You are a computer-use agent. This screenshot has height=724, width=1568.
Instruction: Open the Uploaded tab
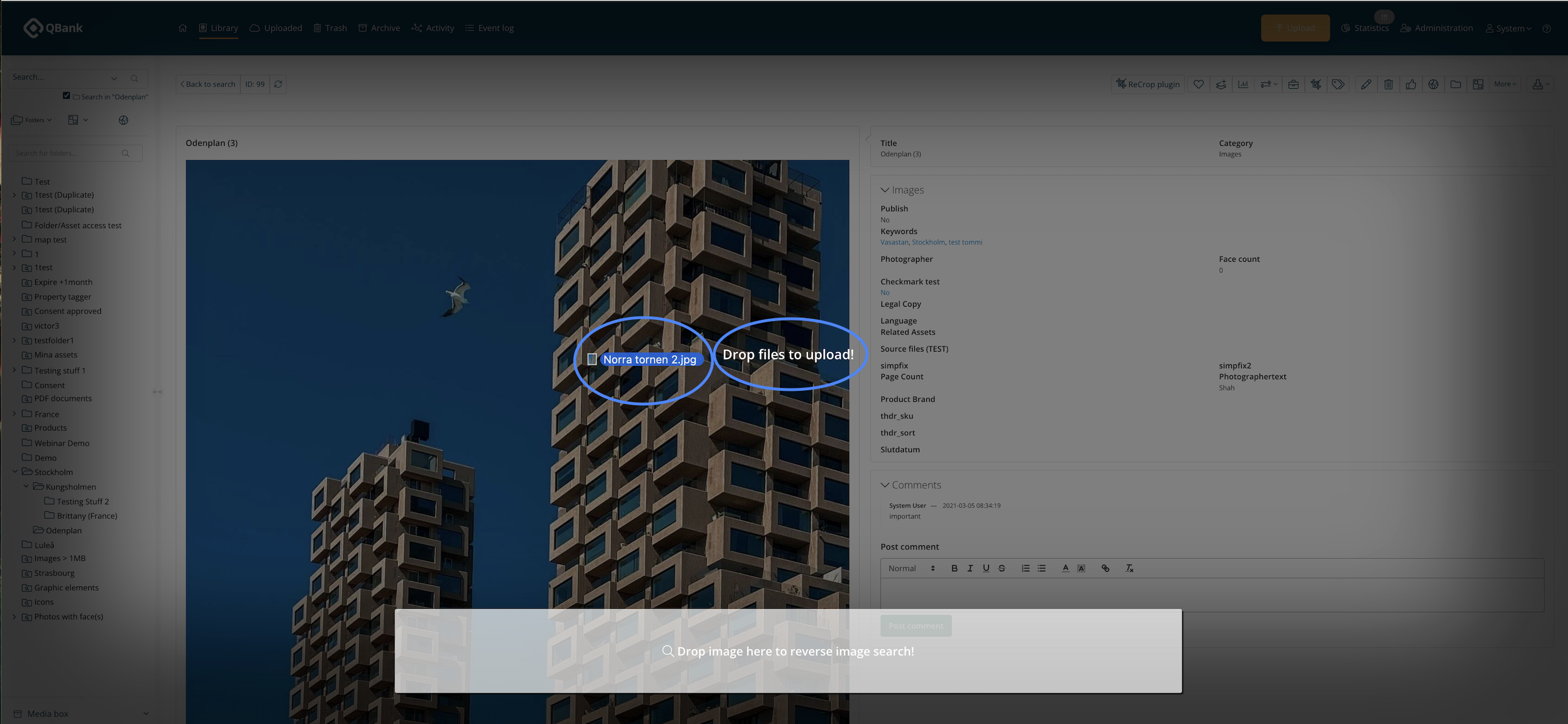[x=276, y=28]
